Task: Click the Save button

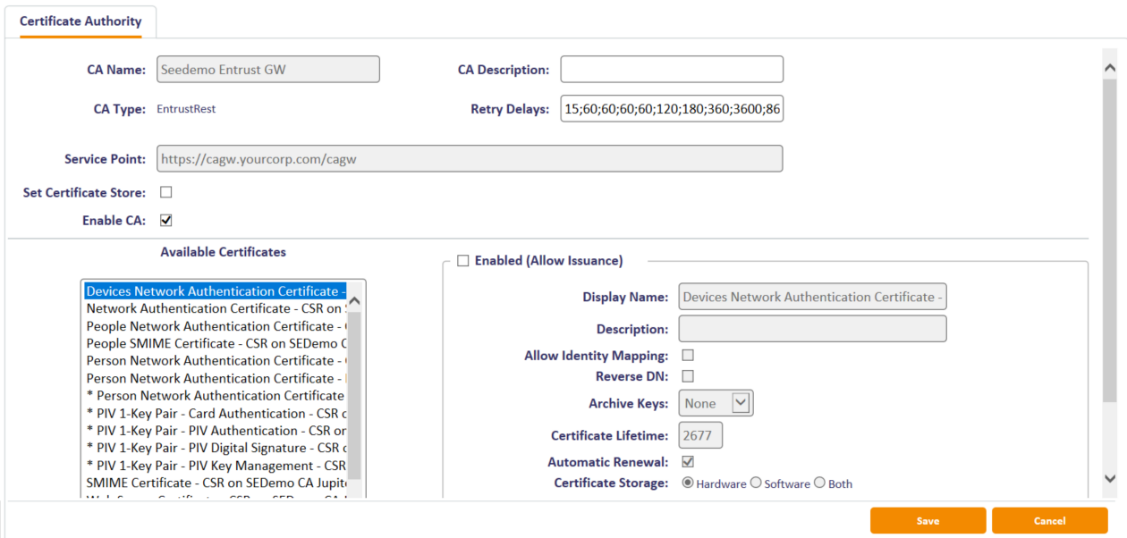Action: (927, 521)
